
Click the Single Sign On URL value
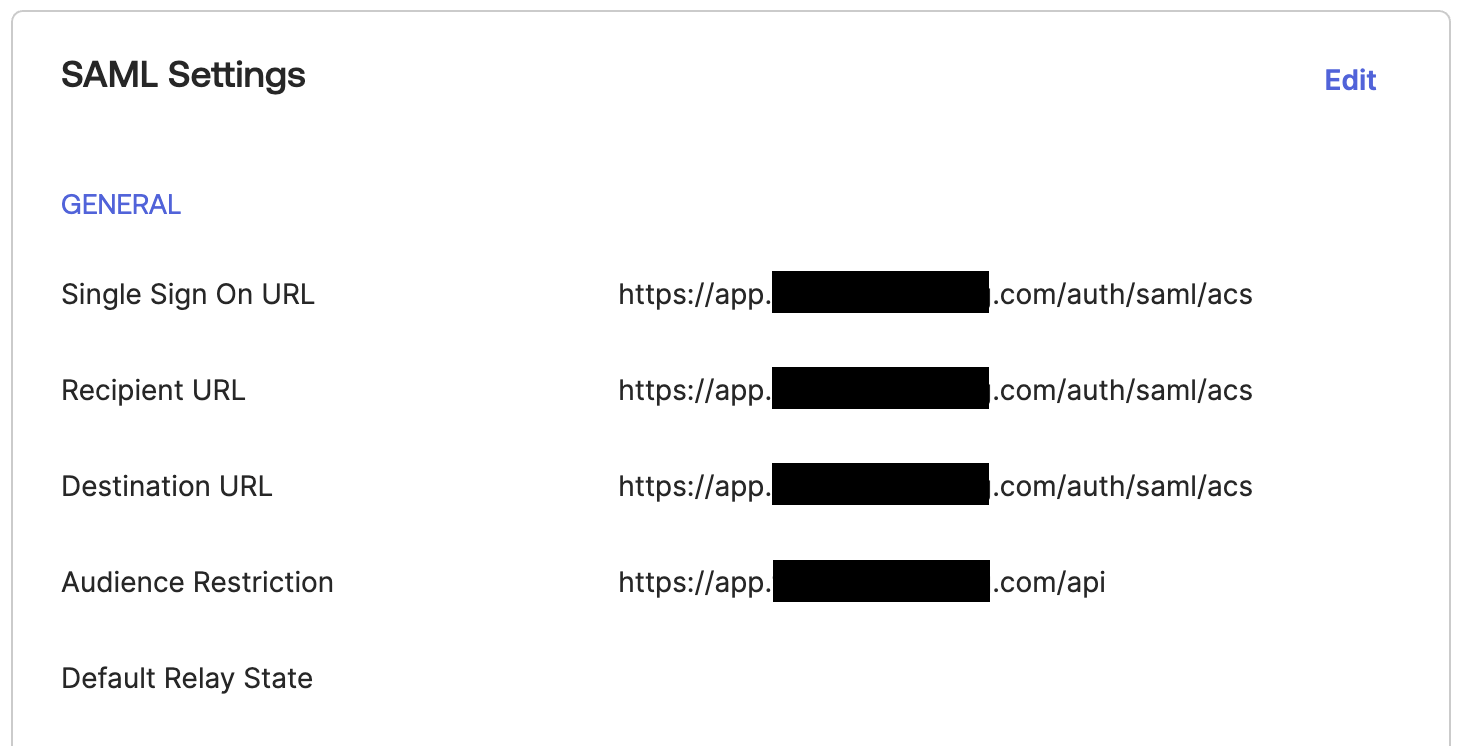[935, 294]
